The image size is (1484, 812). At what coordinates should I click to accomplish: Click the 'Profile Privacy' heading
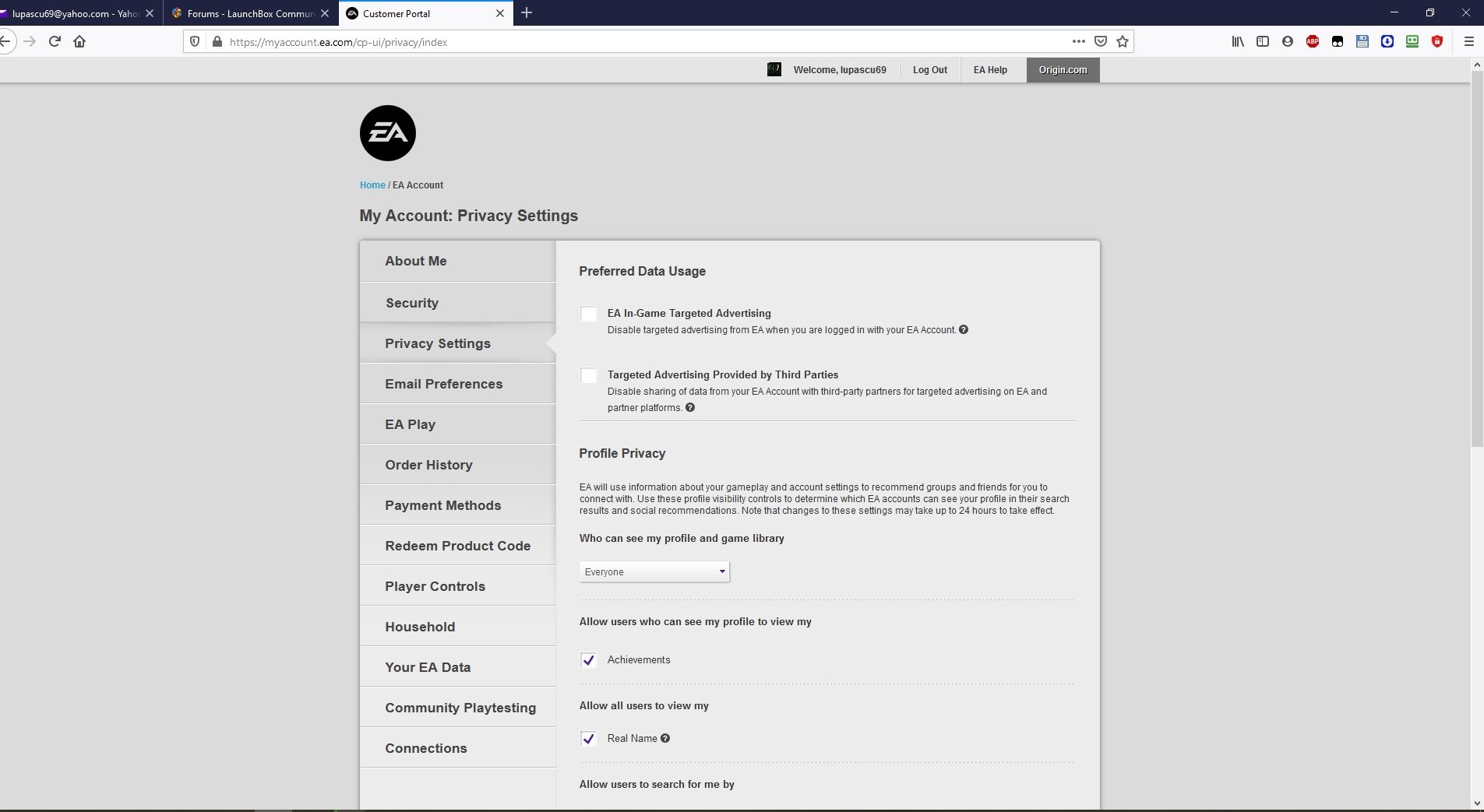[622, 453]
